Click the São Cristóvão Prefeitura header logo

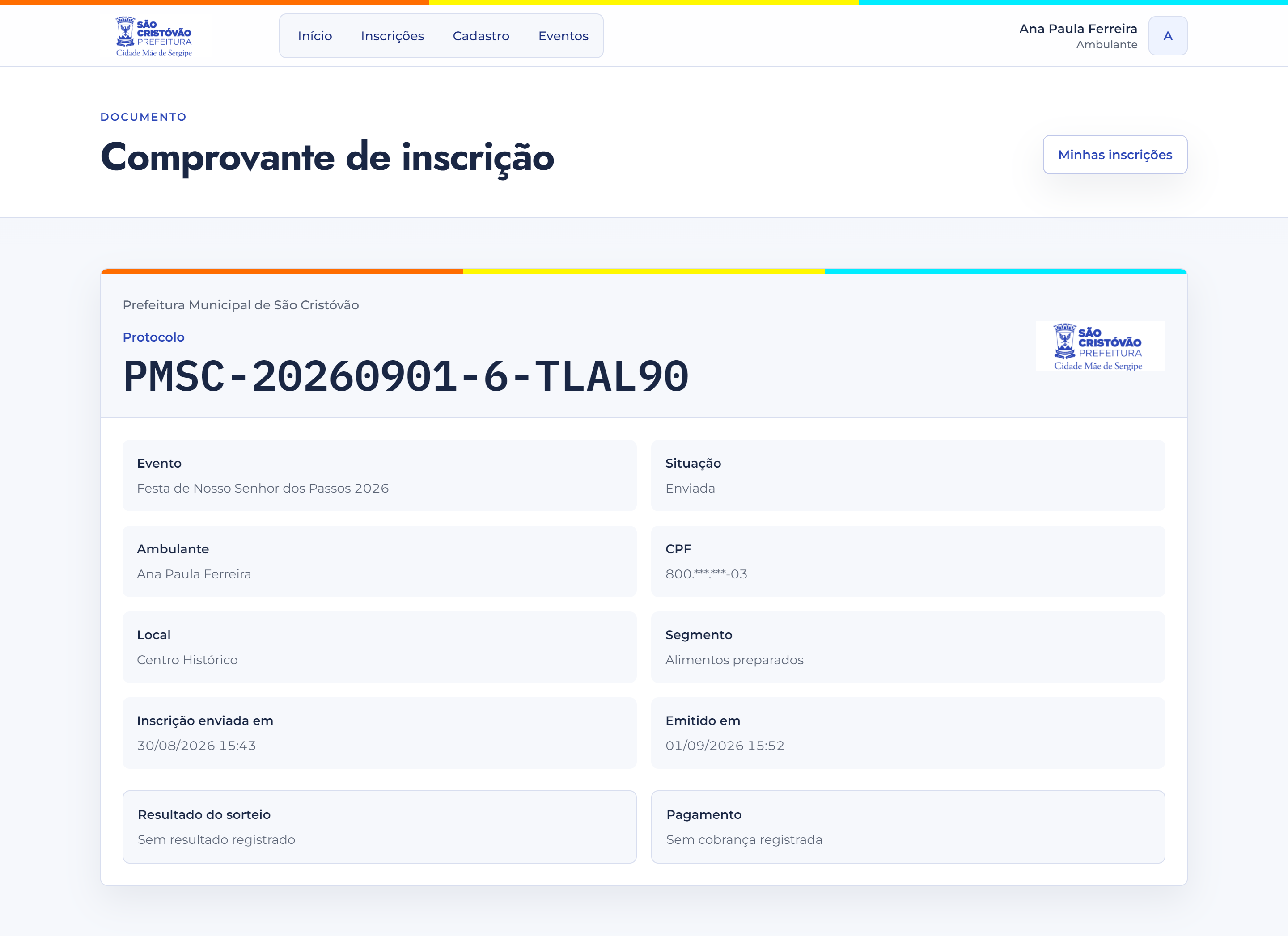click(x=154, y=37)
